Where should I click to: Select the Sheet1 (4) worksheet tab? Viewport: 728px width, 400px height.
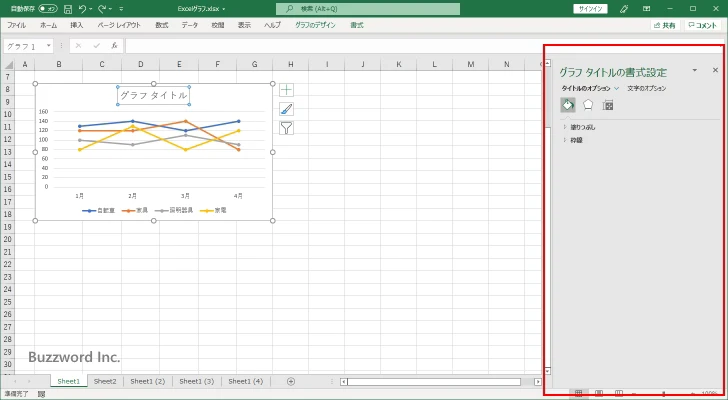[246, 381]
